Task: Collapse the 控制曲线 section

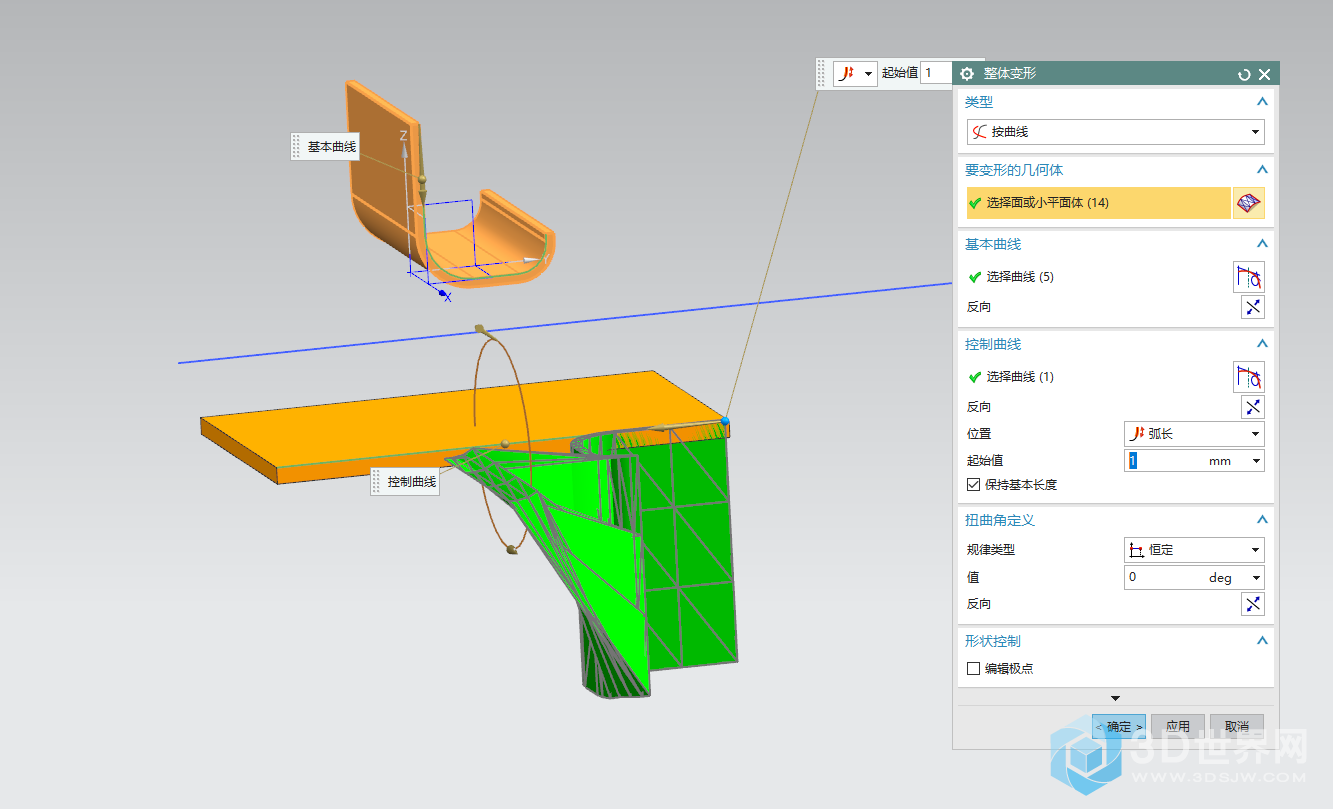Action: (1262, 344)
